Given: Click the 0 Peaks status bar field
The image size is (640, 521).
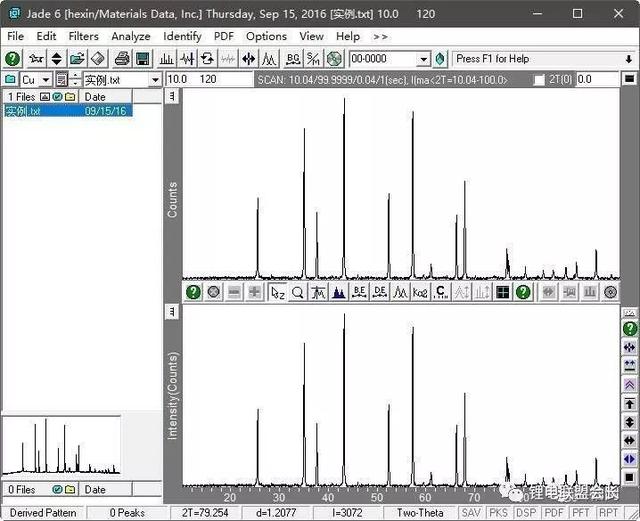Looking at the screenshot, I should point(127,513).
